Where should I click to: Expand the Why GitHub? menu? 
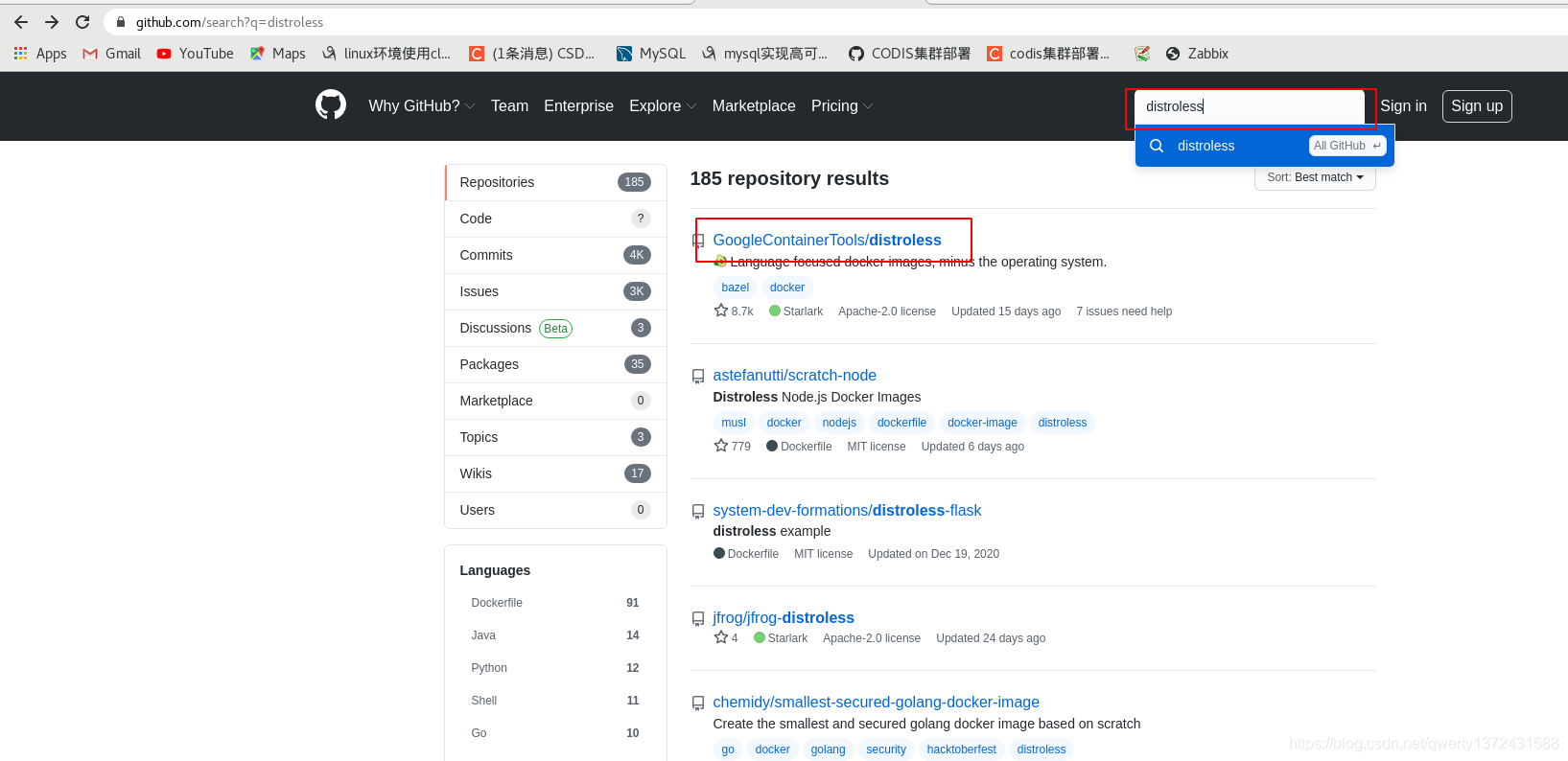click(x=422, y=105)
